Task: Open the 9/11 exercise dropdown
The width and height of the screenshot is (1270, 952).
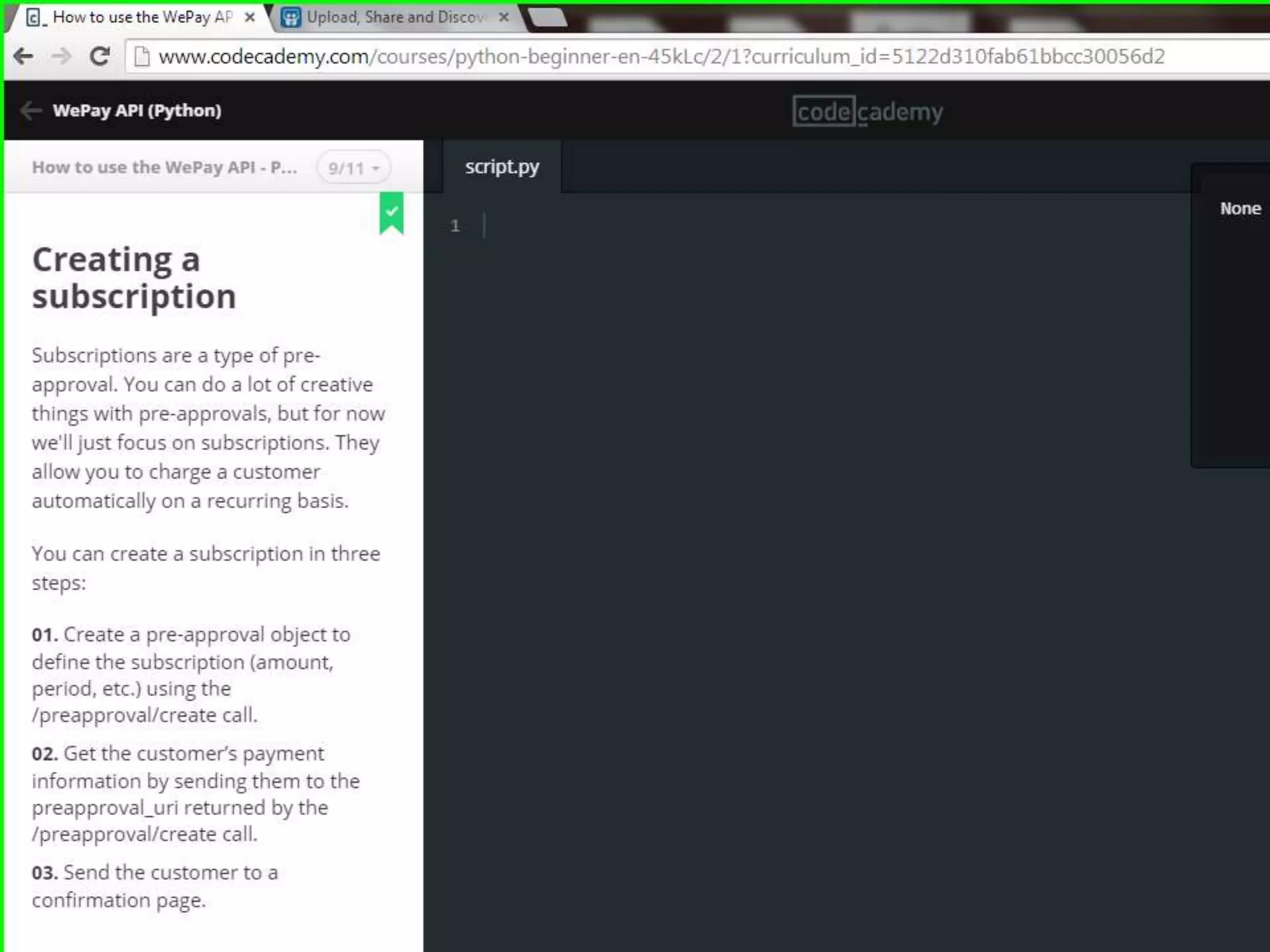Action: (353, 168)
